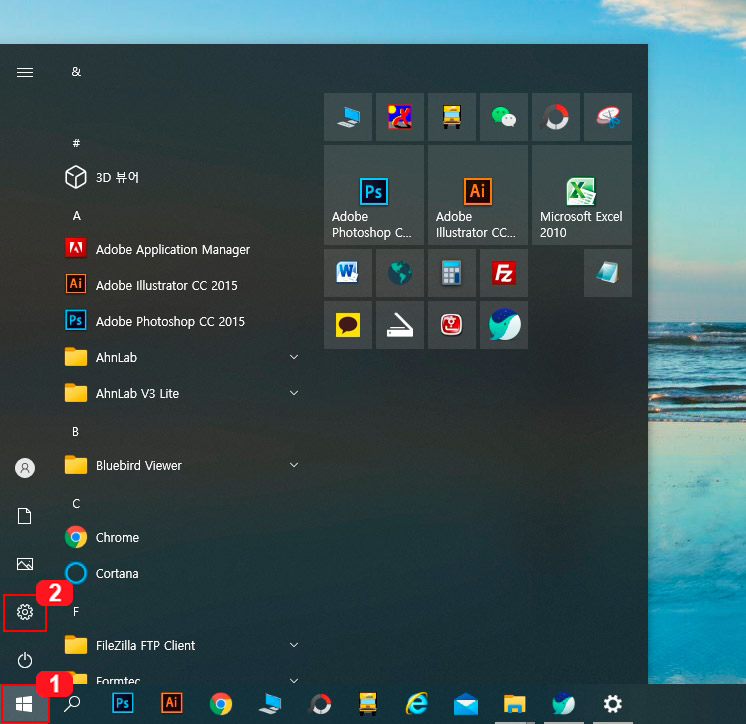Open the yellow bus app on taskbar
The width and height of the screenshot is (746, 724).
(x=368, y=704)
